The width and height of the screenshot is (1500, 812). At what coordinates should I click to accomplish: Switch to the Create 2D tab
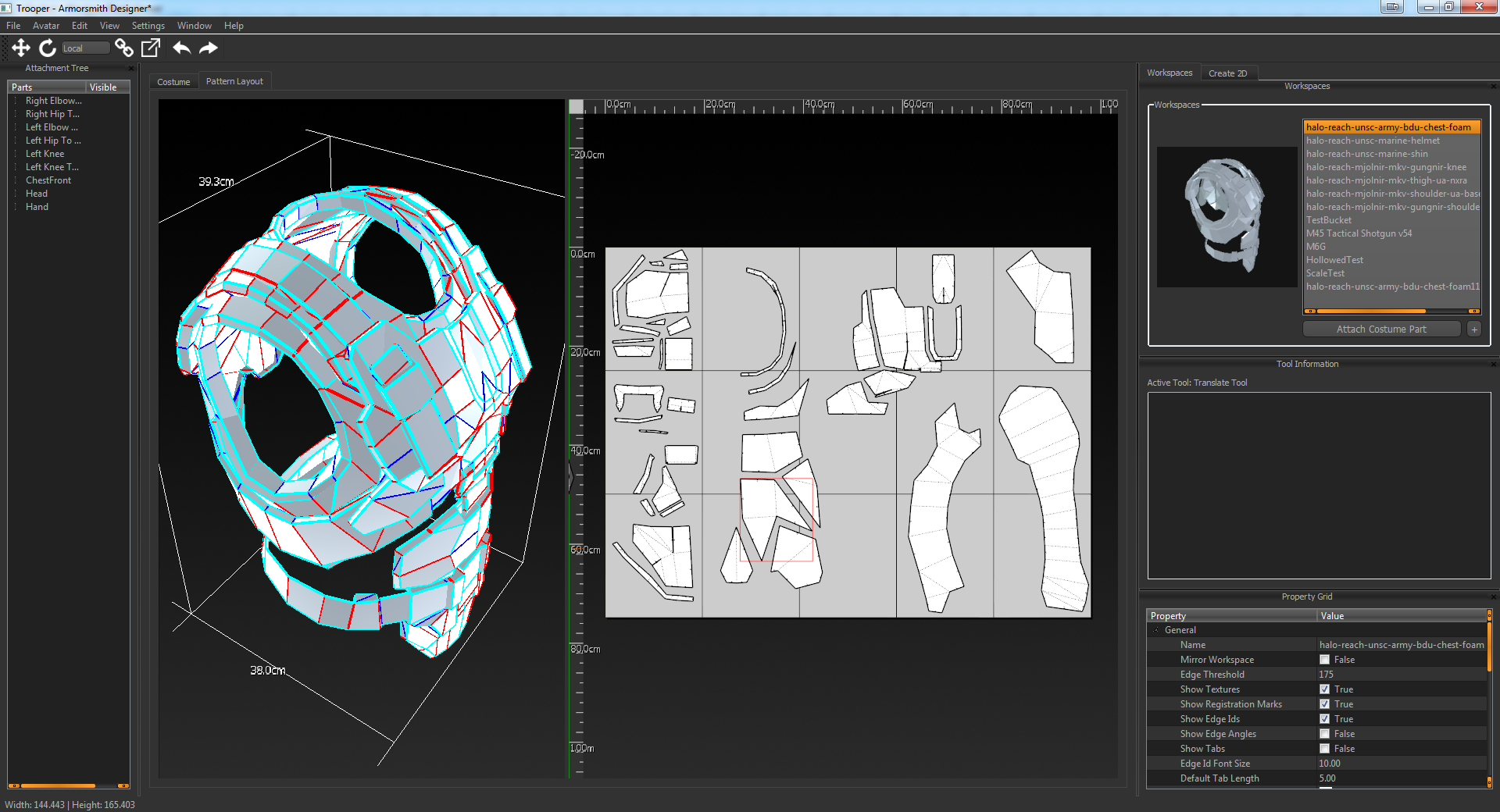coord(1227,73)
